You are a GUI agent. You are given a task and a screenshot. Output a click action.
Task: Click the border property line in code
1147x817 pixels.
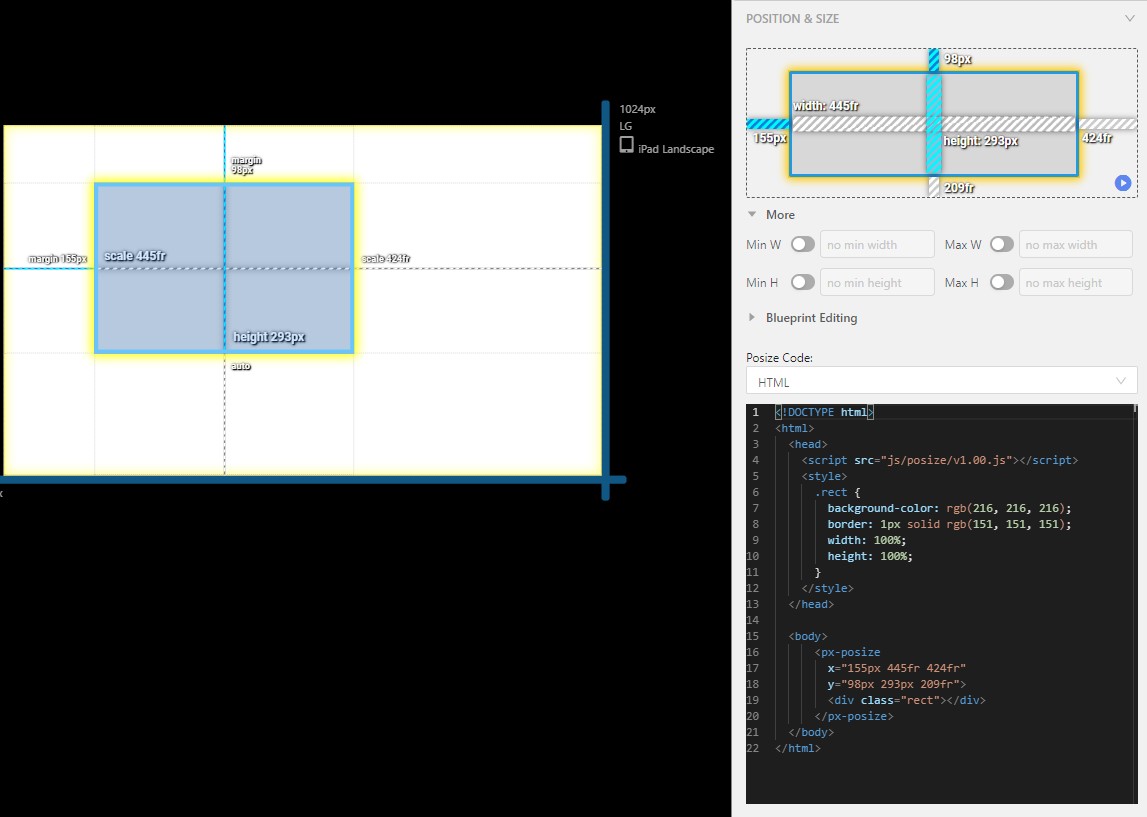pyautogui.click(x=949, y=524)
